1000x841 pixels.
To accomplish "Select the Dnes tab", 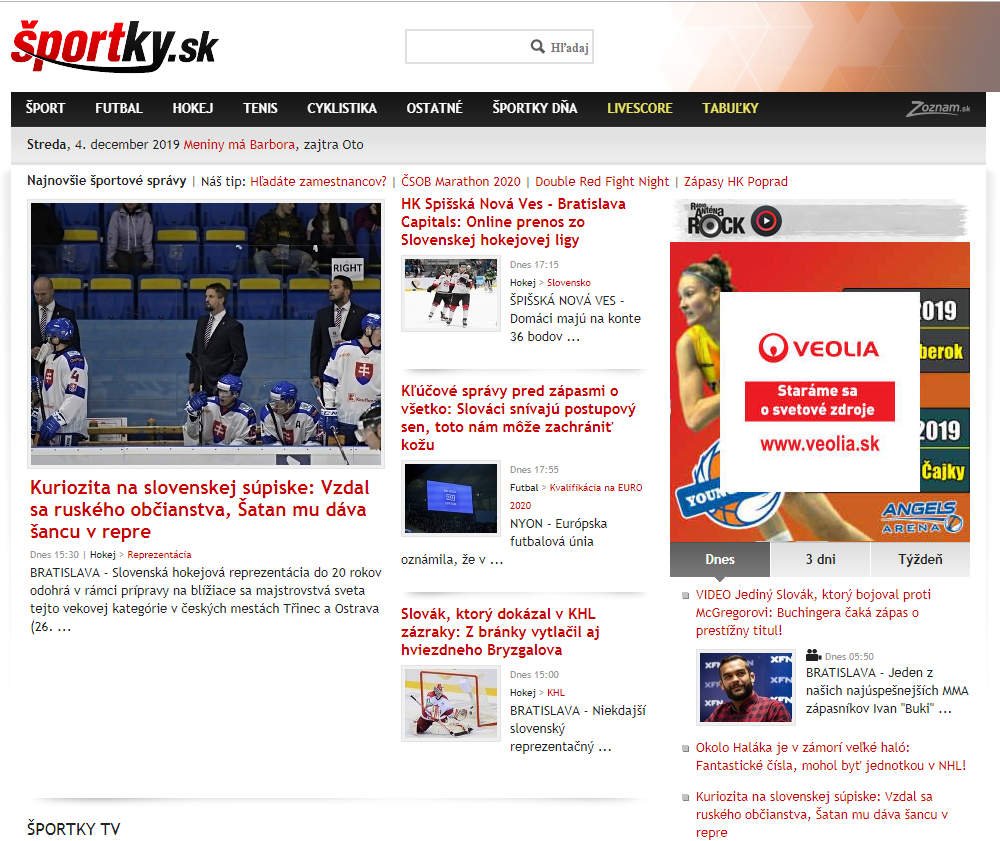I will 719,559.
